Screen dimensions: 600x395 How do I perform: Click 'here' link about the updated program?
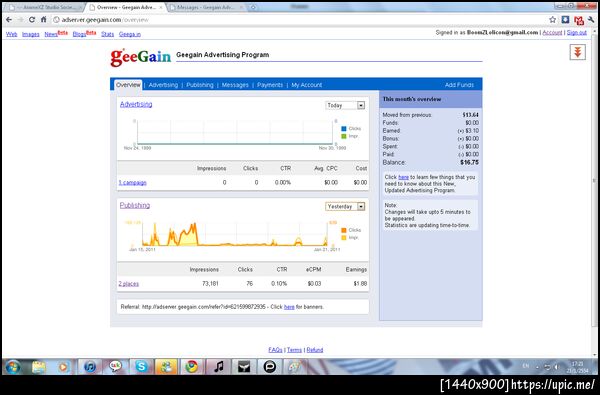click(x=403, y=177)
